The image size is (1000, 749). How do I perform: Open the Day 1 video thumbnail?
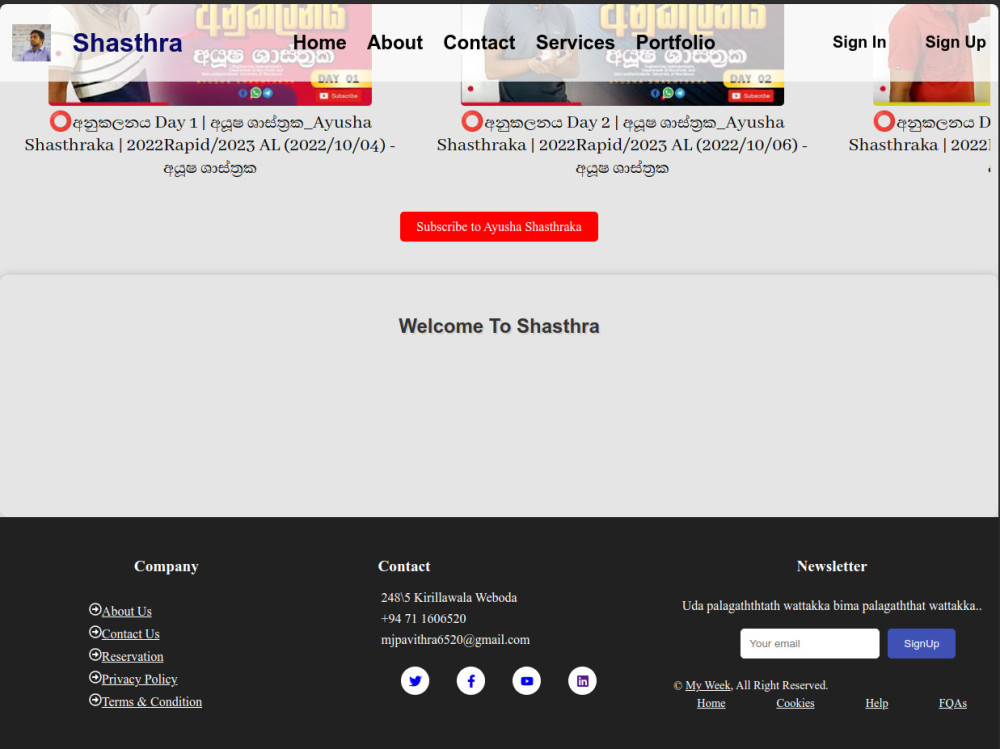(210, 54)
